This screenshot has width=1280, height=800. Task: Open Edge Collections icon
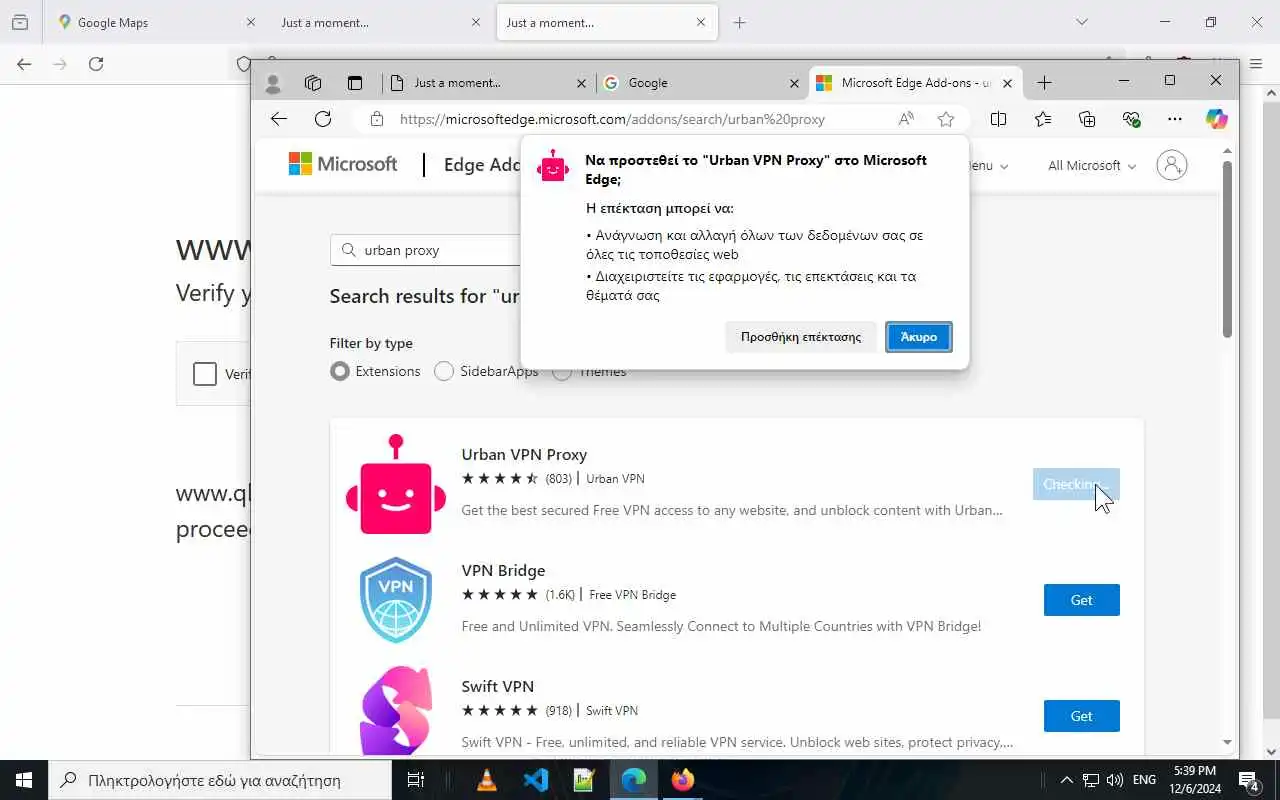coord(1087,119)
